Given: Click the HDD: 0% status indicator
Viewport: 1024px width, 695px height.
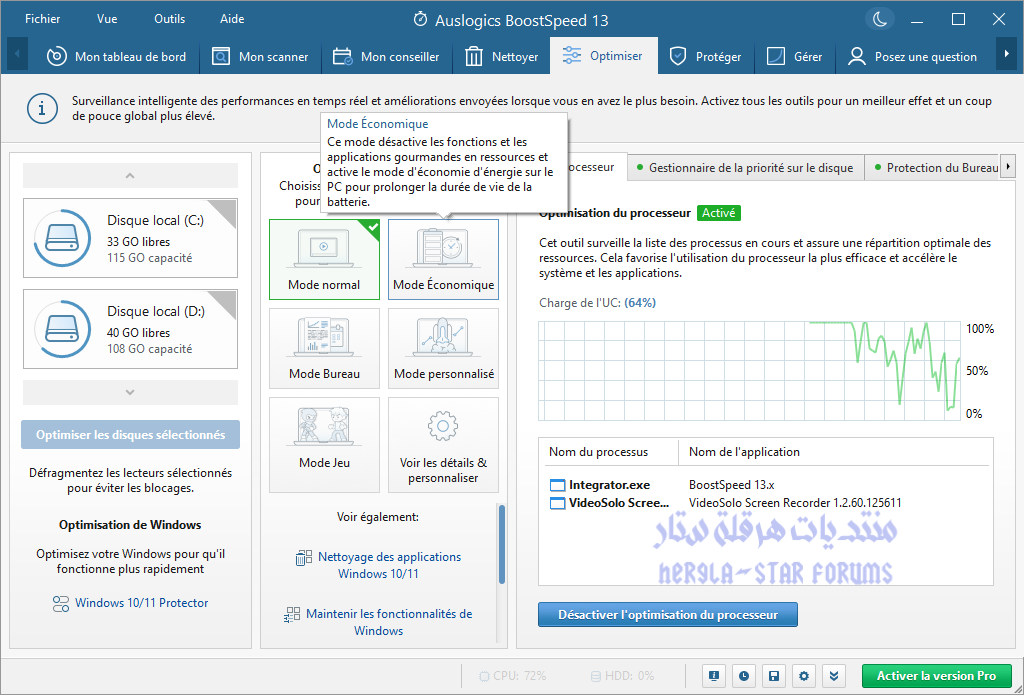Looking at the screenshot, I should [x=622, y=675].
